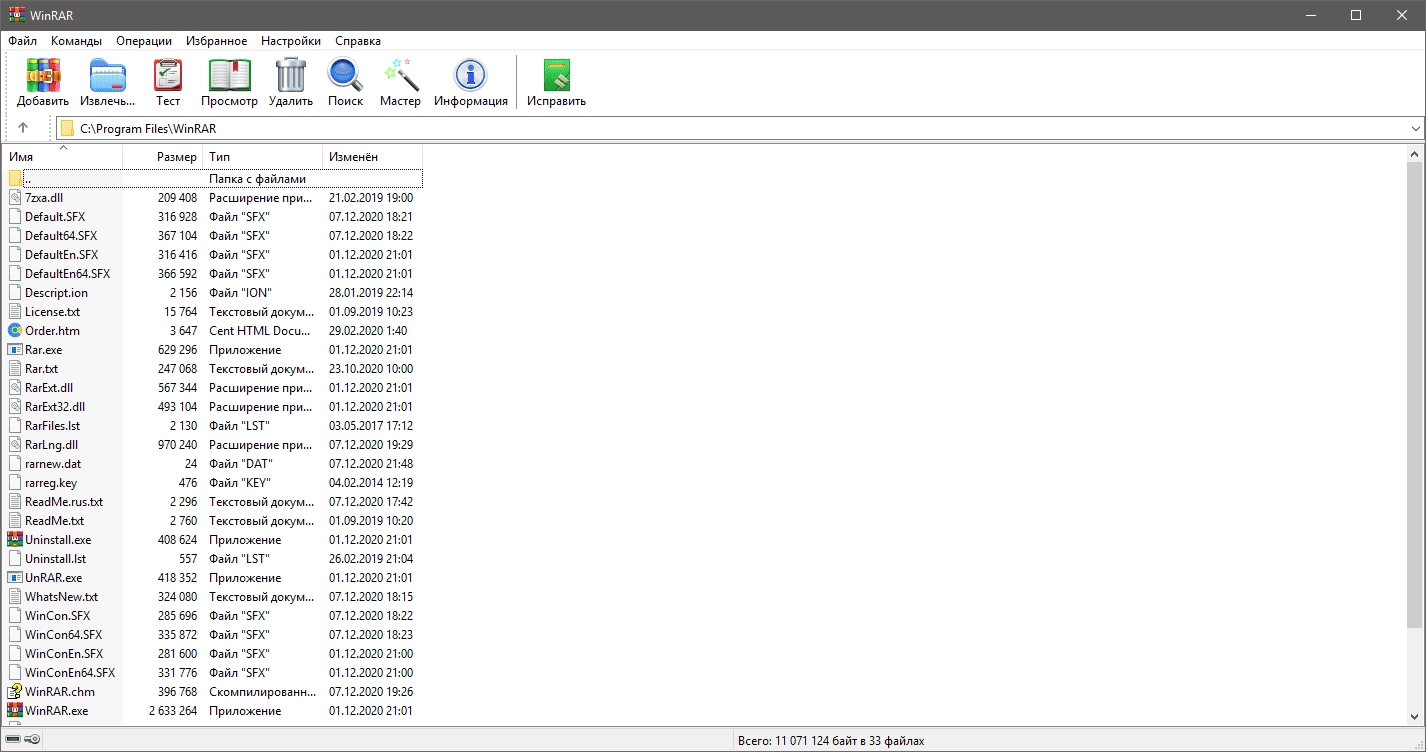Run the Тест (Test) tool
The image size is (1426, 752).
coord(168,76)
